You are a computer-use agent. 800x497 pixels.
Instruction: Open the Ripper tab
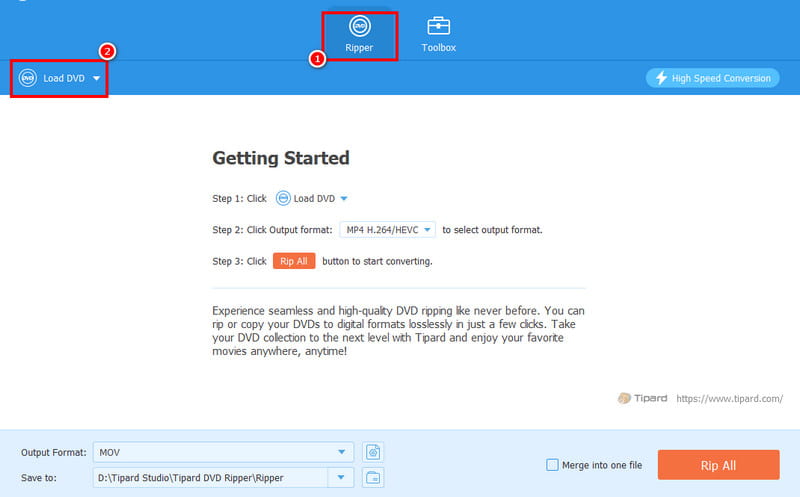pyautogui.click(x=358, y=35)
